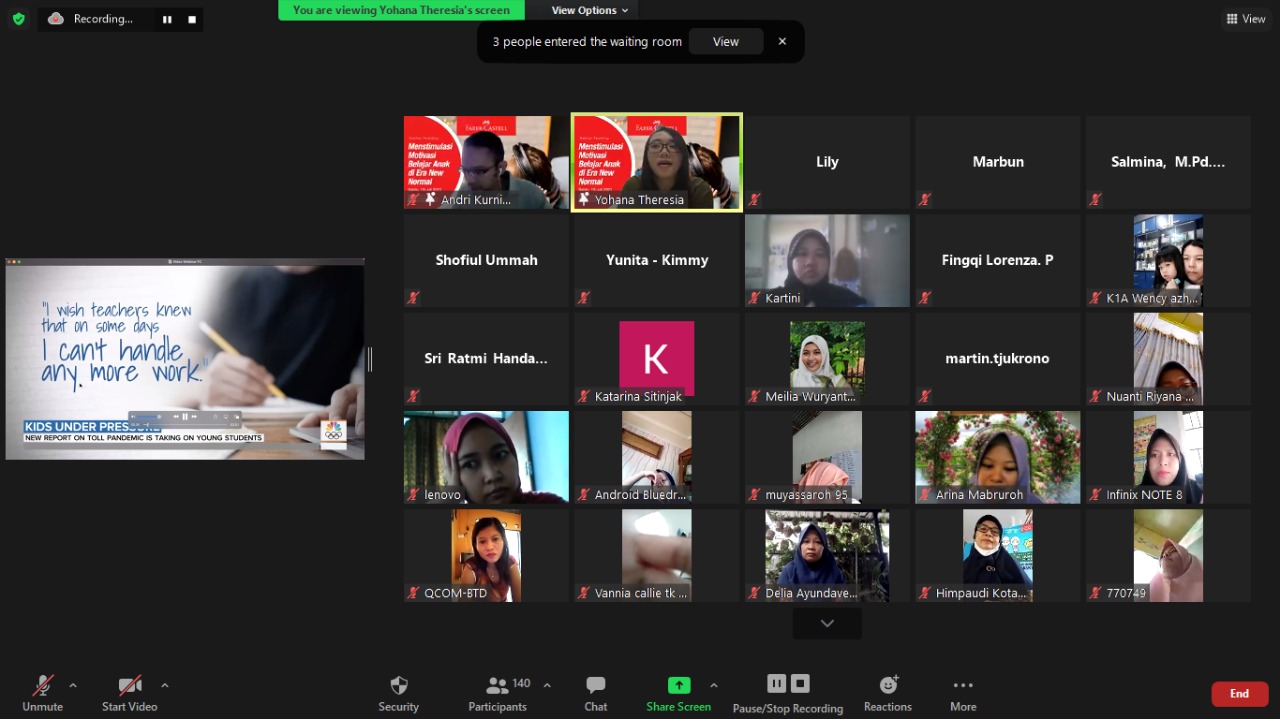Click View button in waiting room notice
1280x719 pixels.
[x=726, y=42]
